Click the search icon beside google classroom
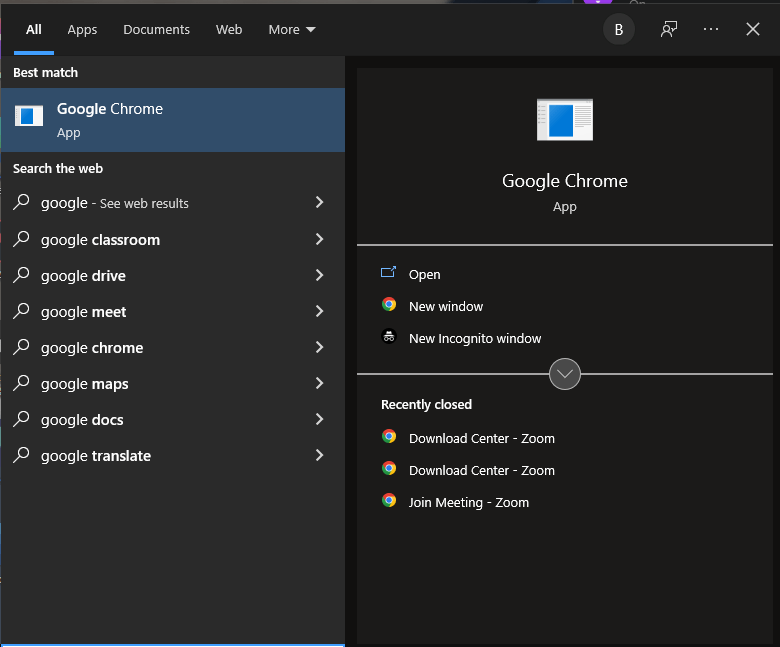 click(x=21, y=239)
